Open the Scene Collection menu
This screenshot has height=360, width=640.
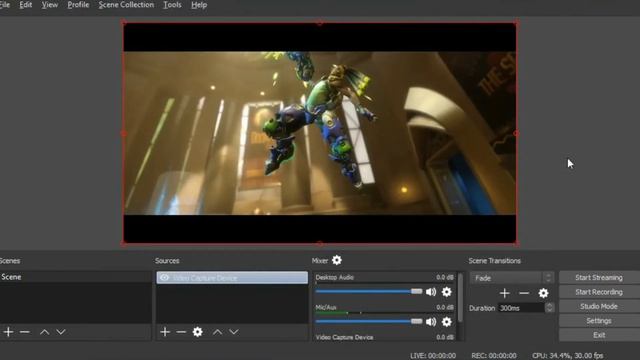pos(127,5)
